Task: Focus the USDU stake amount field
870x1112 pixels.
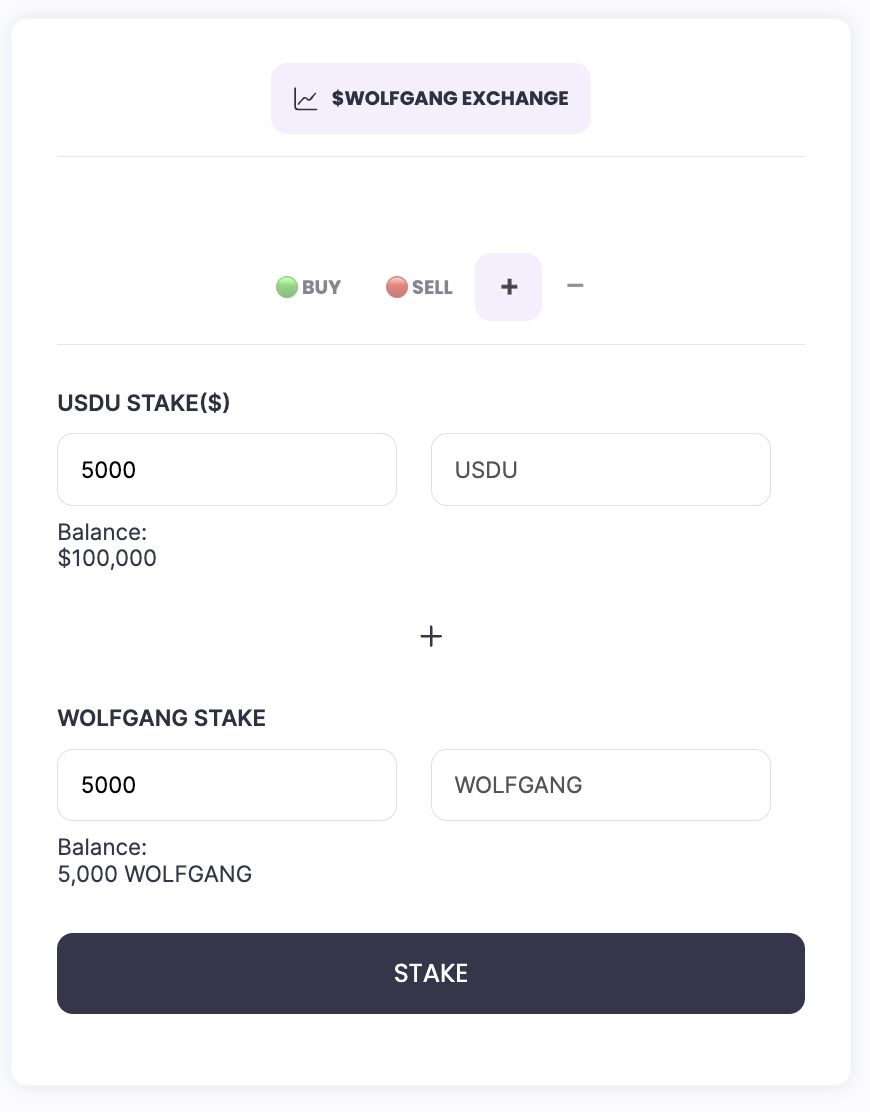Action: 227,469
